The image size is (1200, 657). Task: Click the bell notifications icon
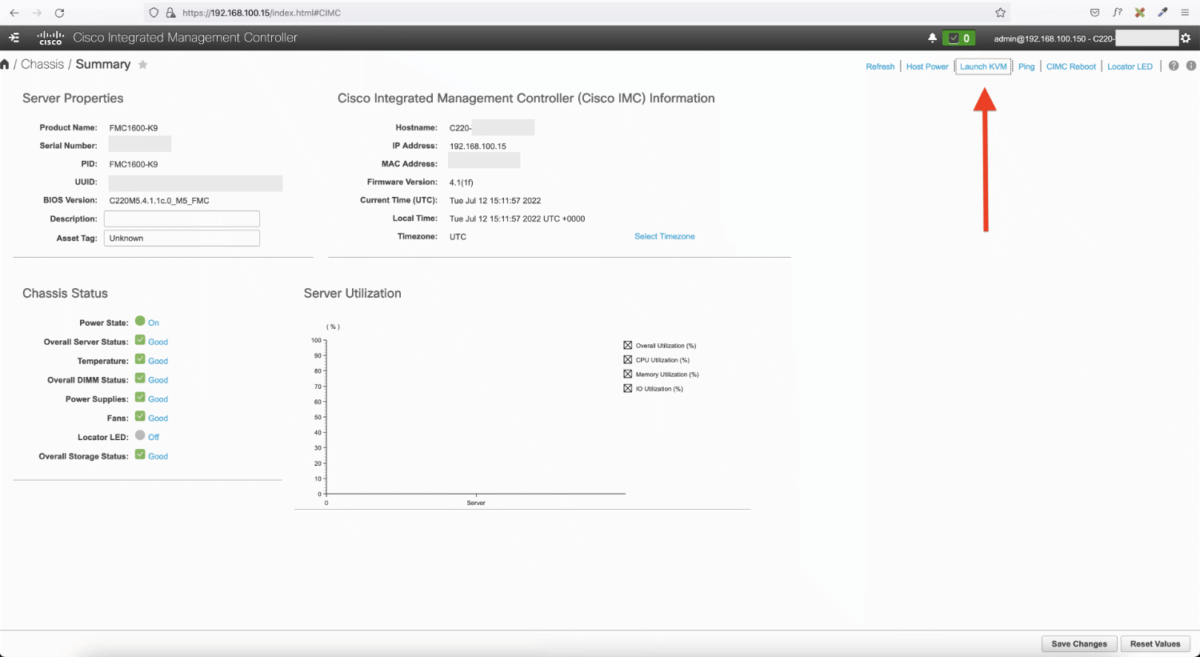(932, 37)
